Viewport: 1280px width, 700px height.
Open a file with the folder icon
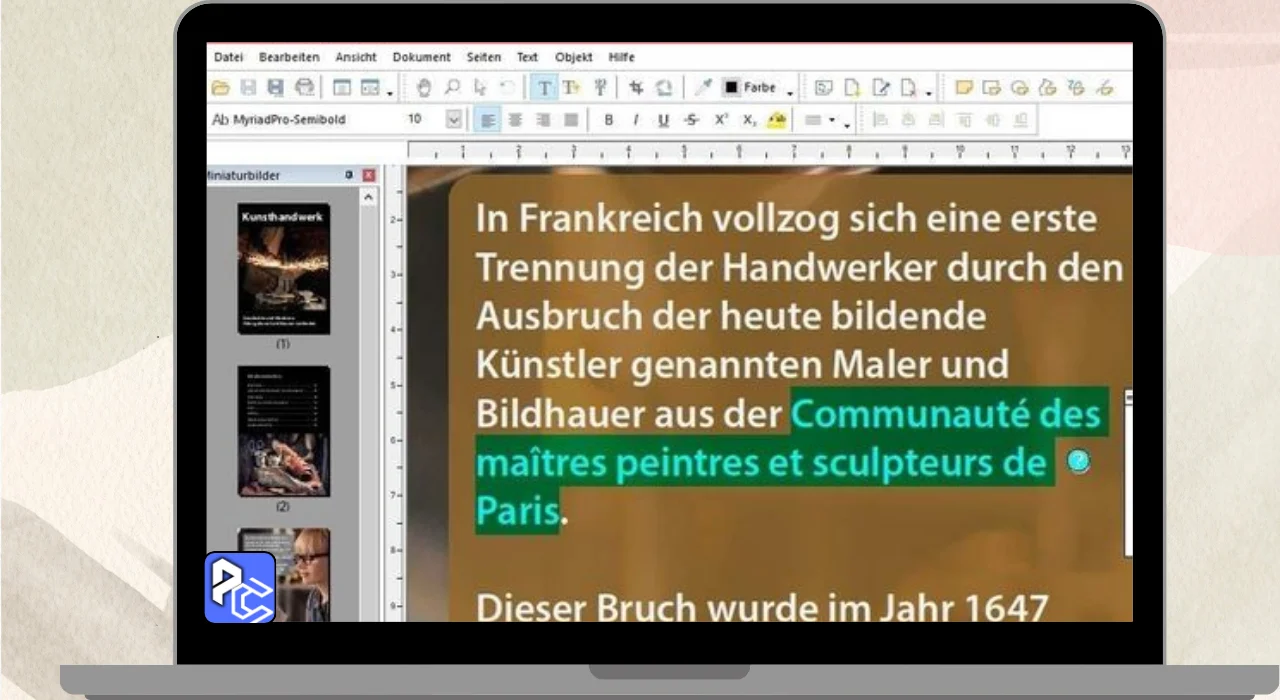pos(221,88)
